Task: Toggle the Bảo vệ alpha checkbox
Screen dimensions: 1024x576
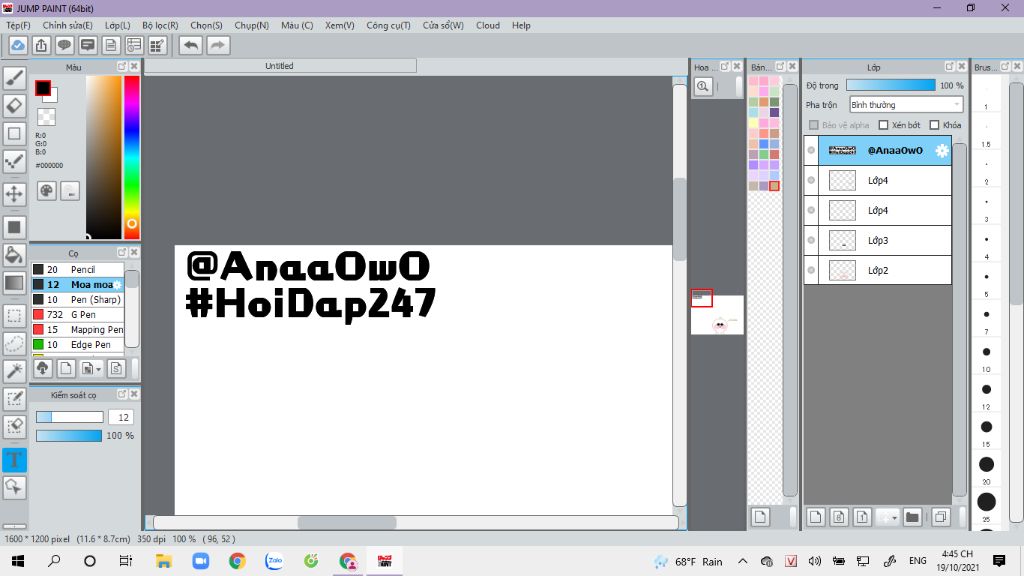Action: point(814,125)
